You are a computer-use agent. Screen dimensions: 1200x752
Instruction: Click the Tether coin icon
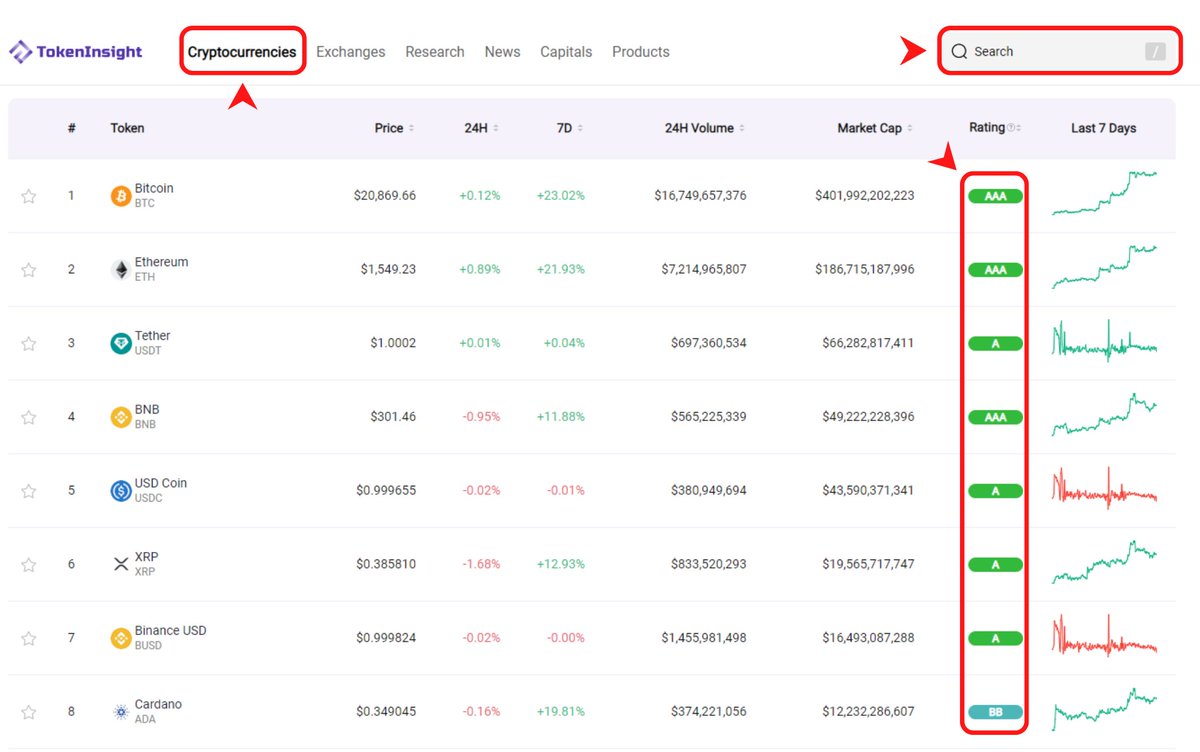(121, 344)
